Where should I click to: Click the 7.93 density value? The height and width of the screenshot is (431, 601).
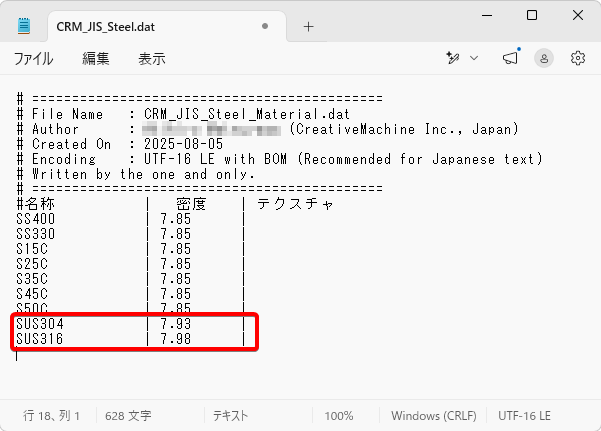tap(176, 324)
